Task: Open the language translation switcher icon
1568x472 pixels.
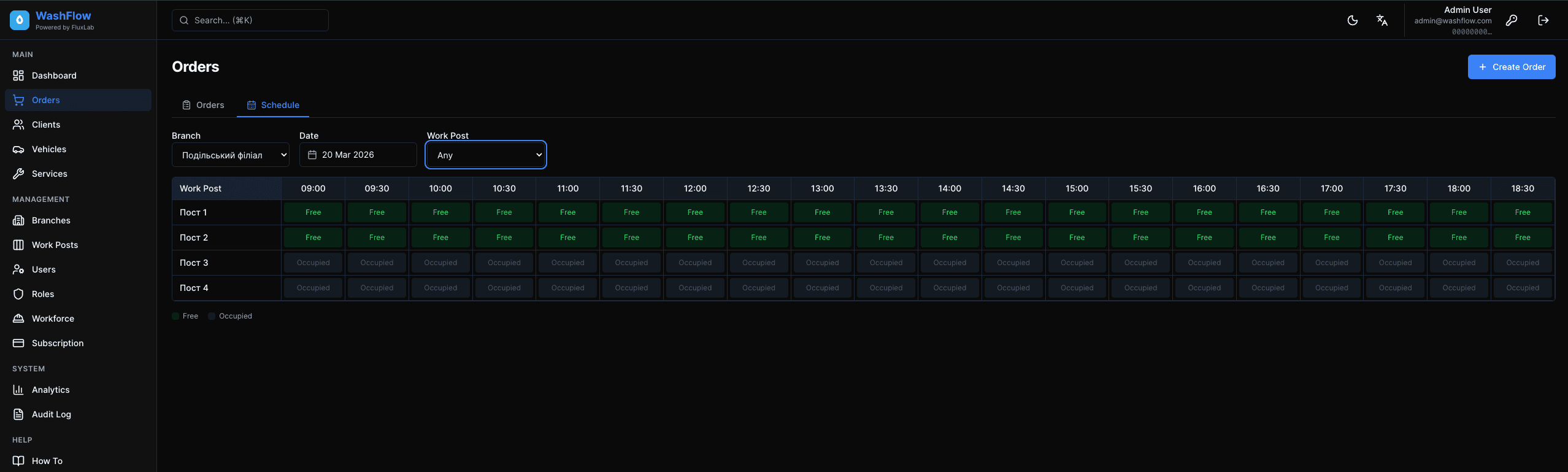Action: [1382, 20]
